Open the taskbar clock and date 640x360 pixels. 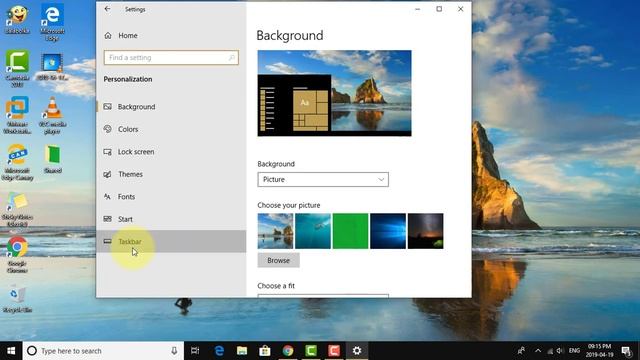[x=600, y=351]
